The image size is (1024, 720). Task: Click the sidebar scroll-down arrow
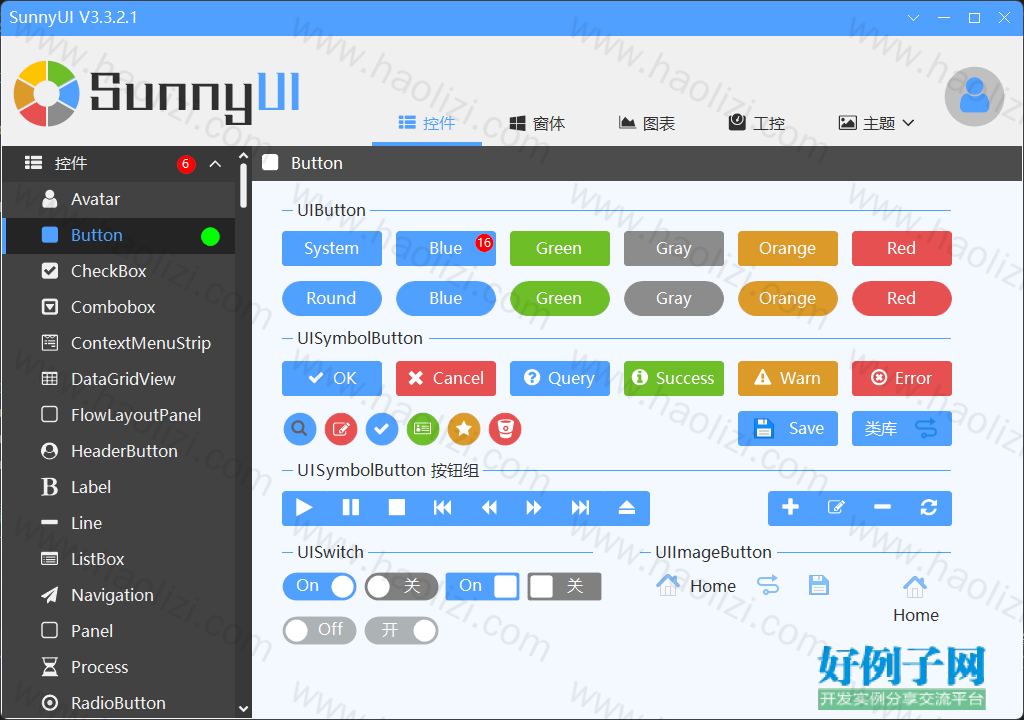point(244,709)
